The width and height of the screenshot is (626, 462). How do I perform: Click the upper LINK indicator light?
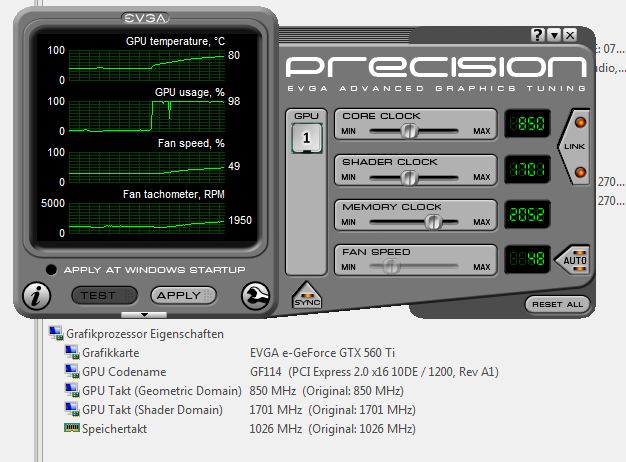[580, 123]
